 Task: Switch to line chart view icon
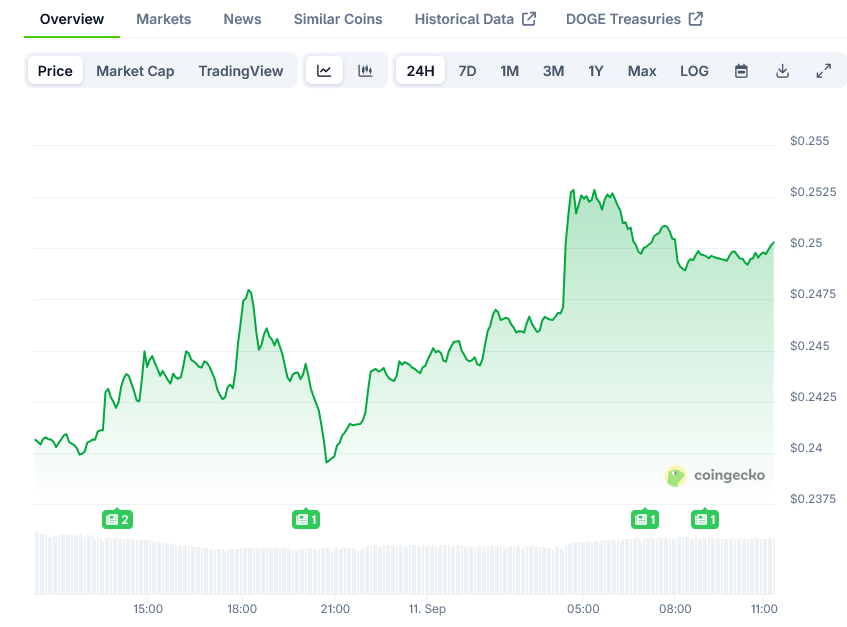324,71
